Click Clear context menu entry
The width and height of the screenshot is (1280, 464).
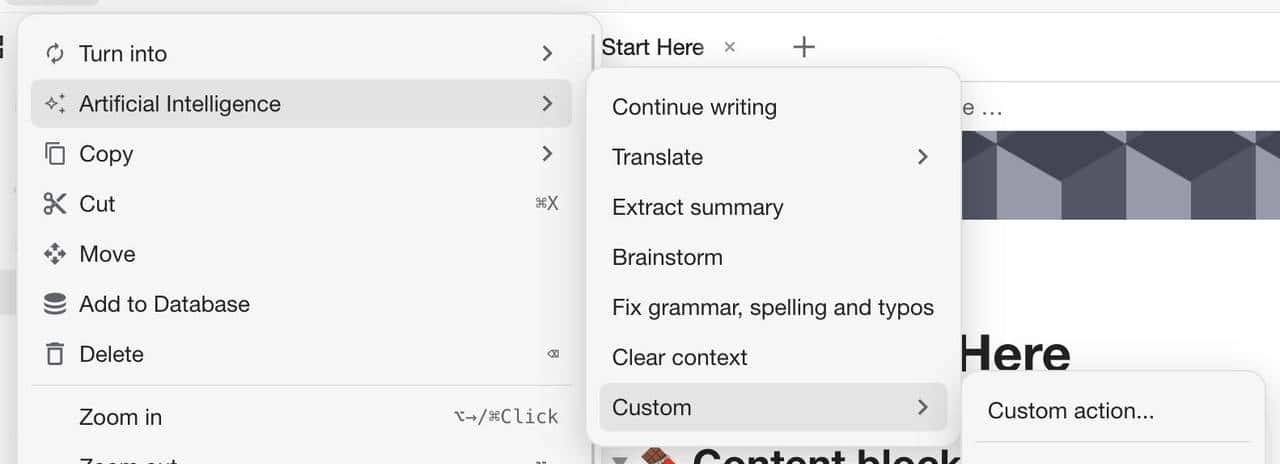pos(679,357)
